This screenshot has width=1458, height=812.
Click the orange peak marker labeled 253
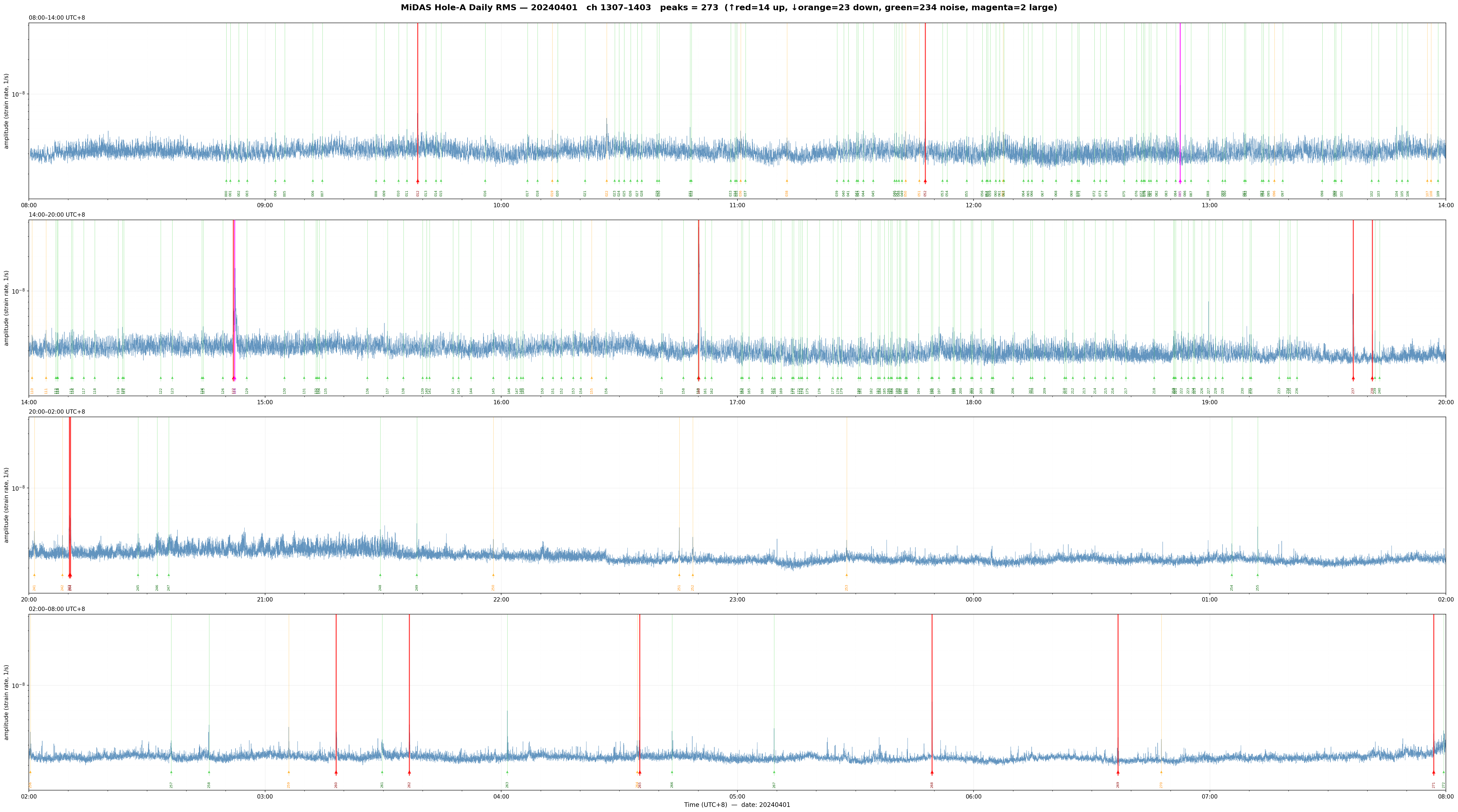tap(847, 575)
